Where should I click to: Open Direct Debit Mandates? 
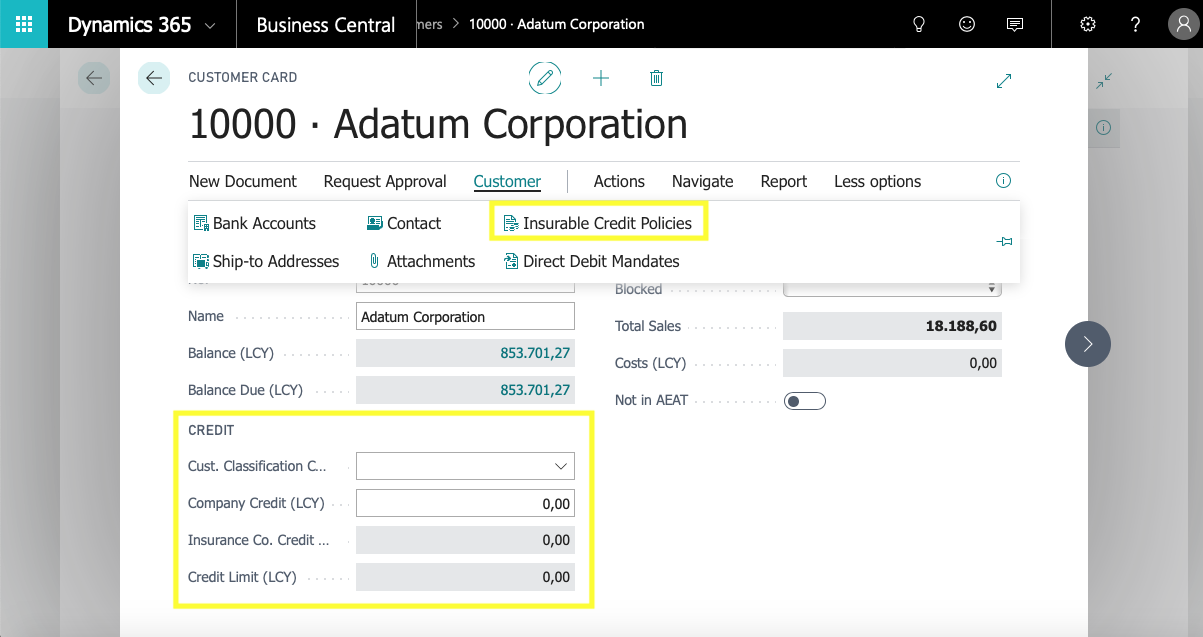tap(591, 261)
